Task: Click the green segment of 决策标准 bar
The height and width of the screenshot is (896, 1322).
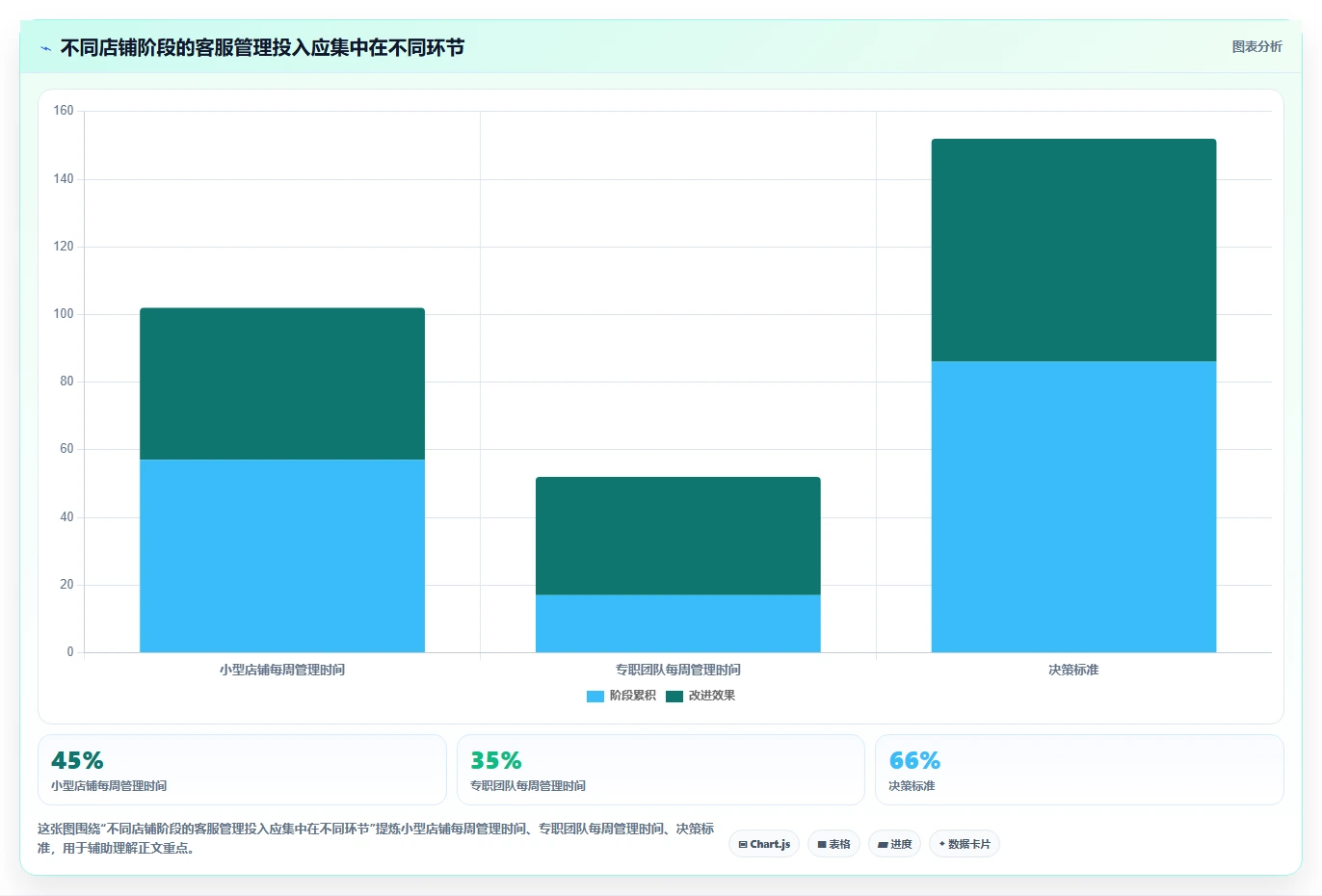Action: 1073,250
